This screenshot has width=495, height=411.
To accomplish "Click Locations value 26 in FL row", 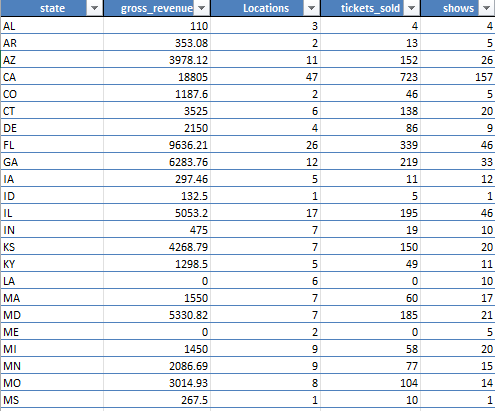I will click(312, 145).
